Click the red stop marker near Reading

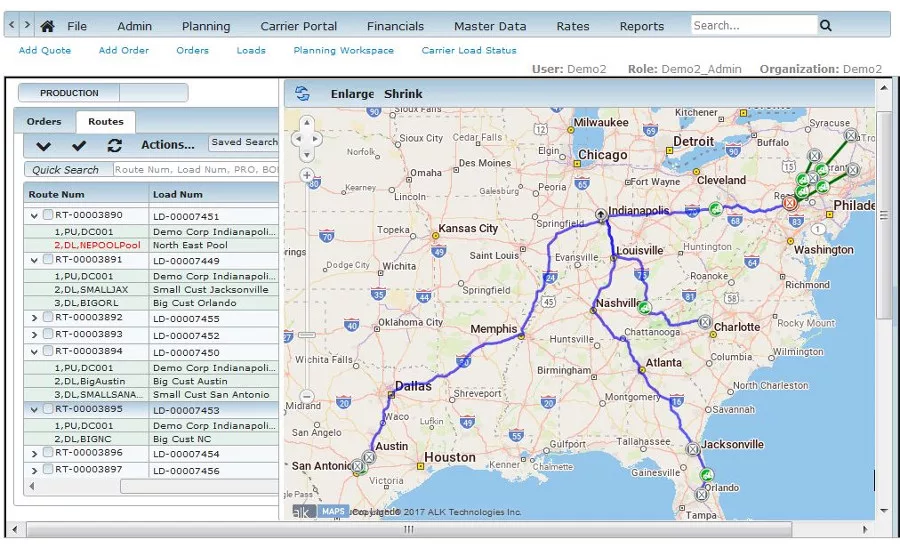pyautogui.click(x=790, y=203)
